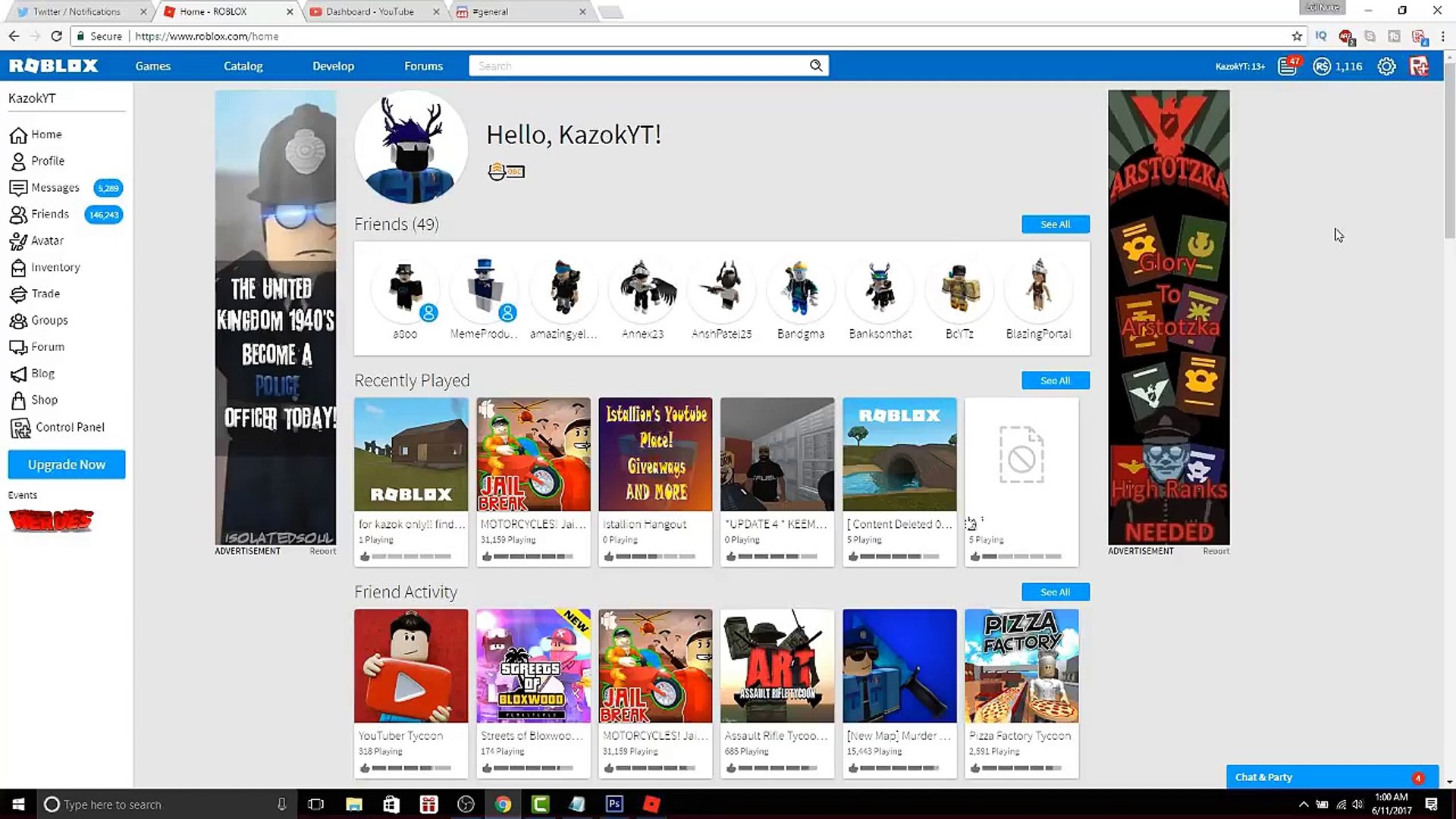
Task: Open the Catalog menu item
Action: click(x=243, y=66)
